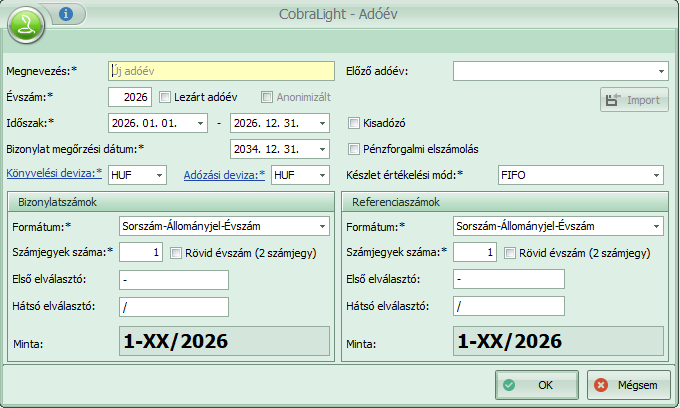
Task: Check the Pénzforgalmi elszámolás option
Action: 354,149
